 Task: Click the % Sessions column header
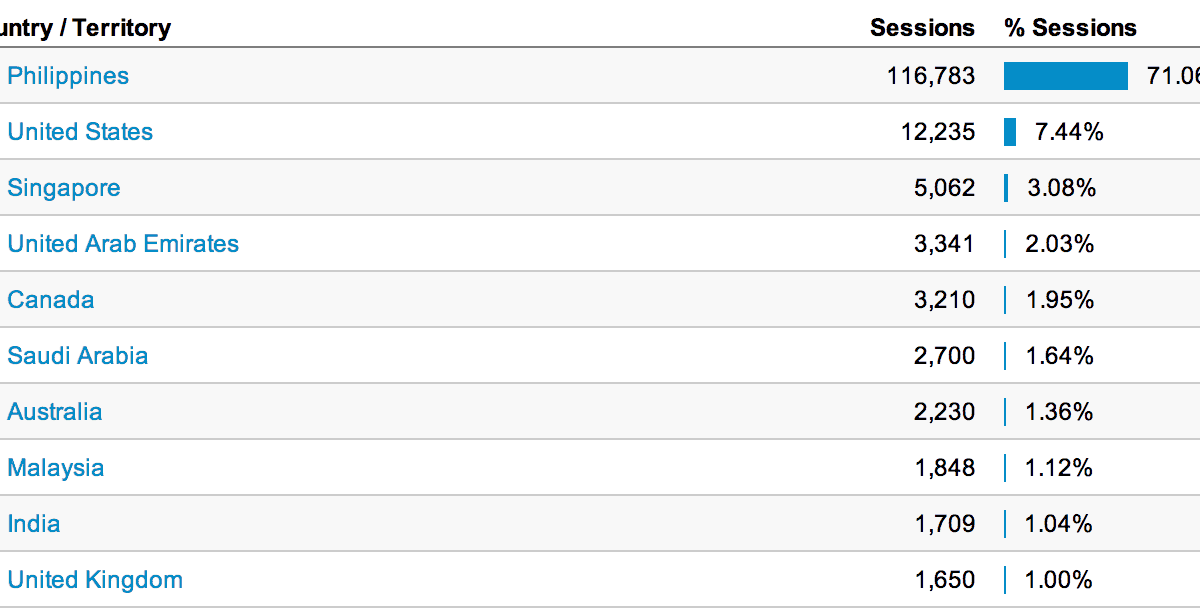pos(1070,28)
